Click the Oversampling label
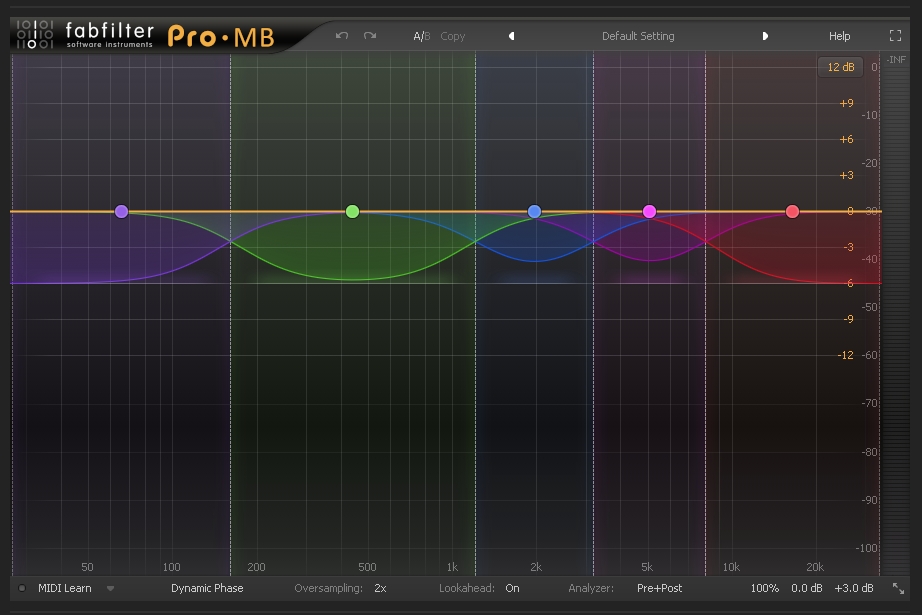Image resolution: width=922 pixels, height=615 pixels. 328,588
